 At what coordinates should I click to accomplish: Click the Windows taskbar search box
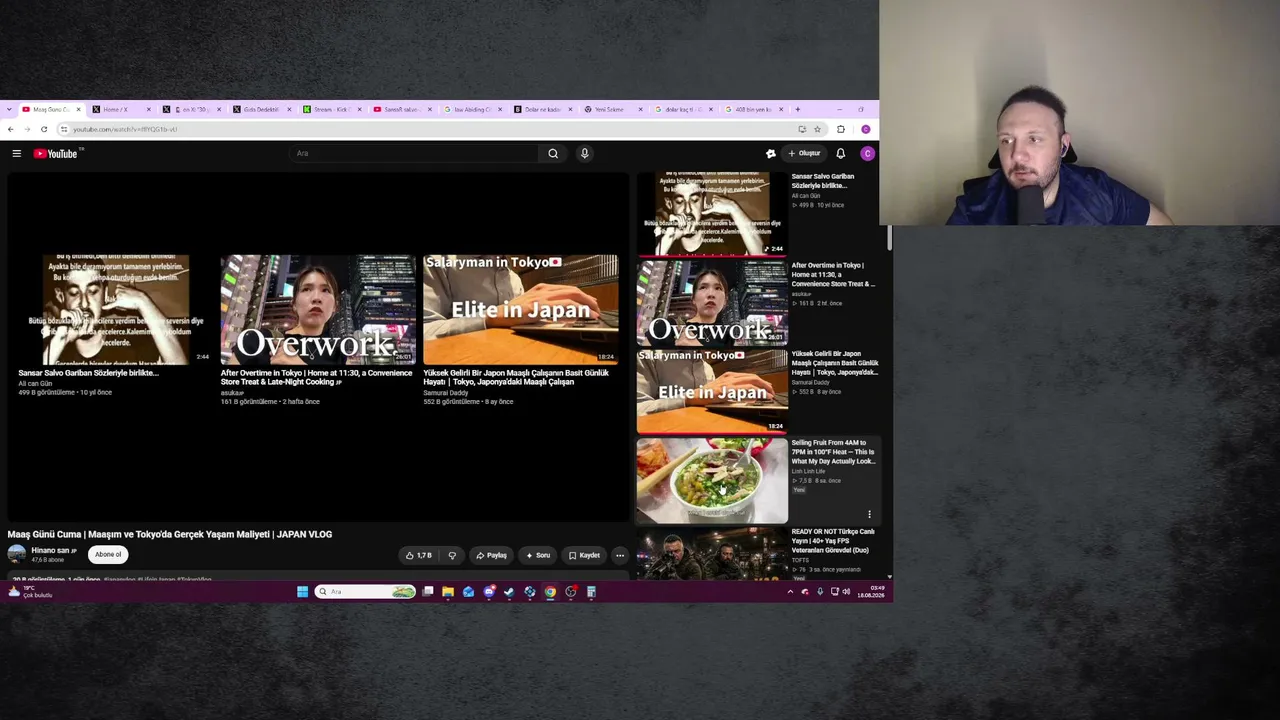point(365,592)
